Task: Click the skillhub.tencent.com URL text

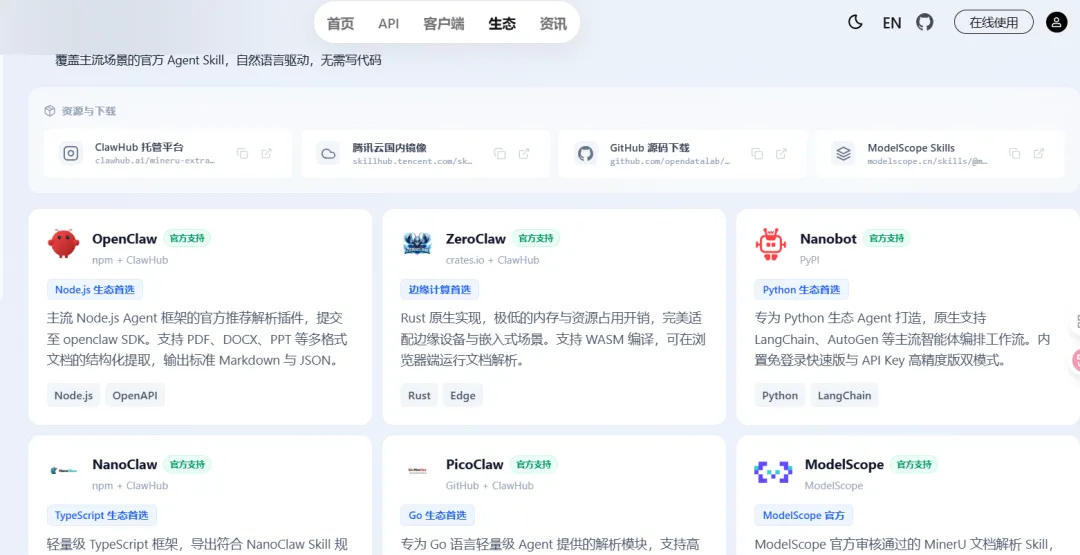Action: 413,160
